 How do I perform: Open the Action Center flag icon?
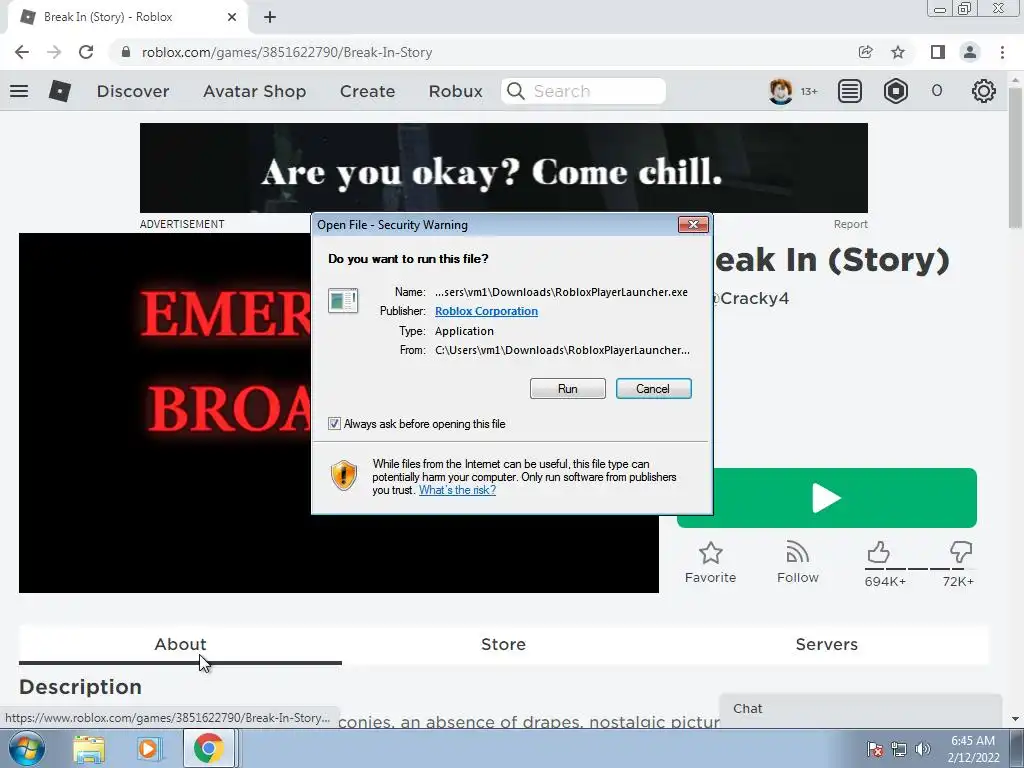click(875, 749)
